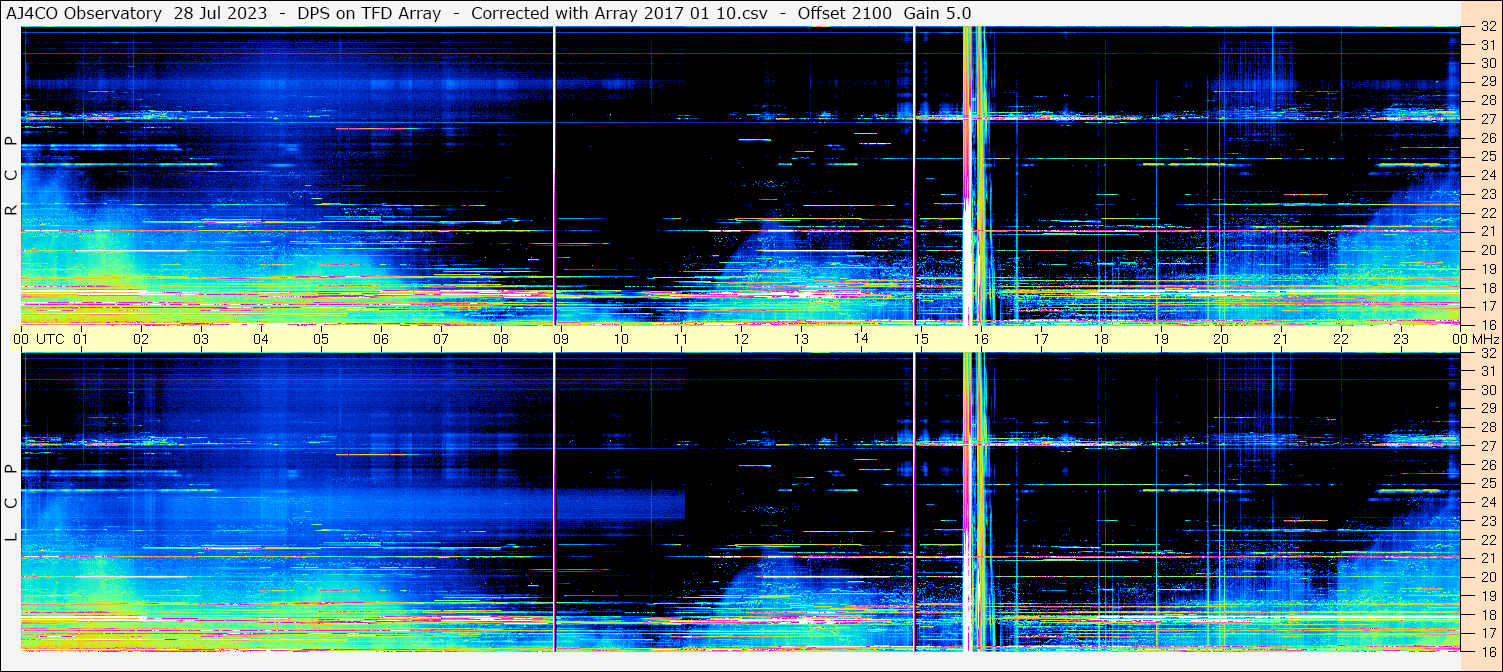
Task: Select the 03 hour tick label
Action: 201,339
